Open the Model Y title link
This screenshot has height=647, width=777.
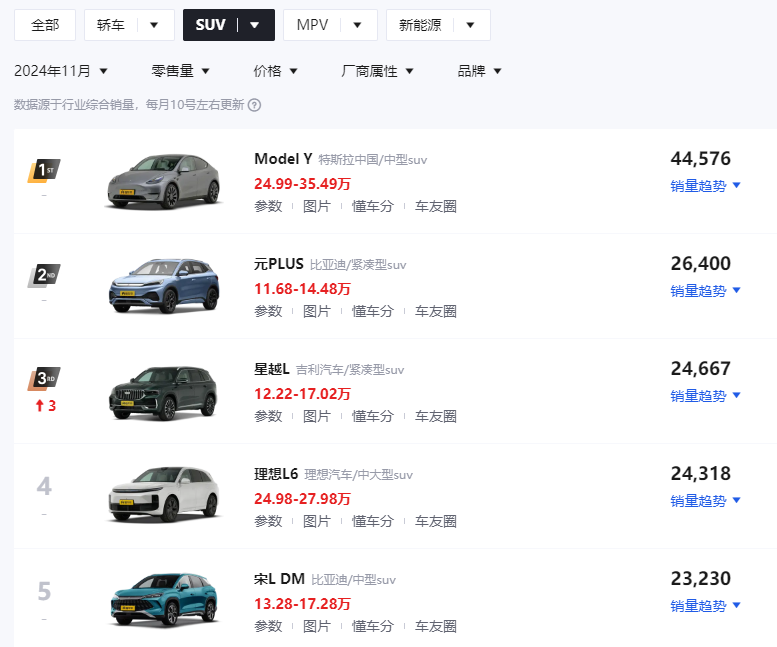tap(283, 159)
